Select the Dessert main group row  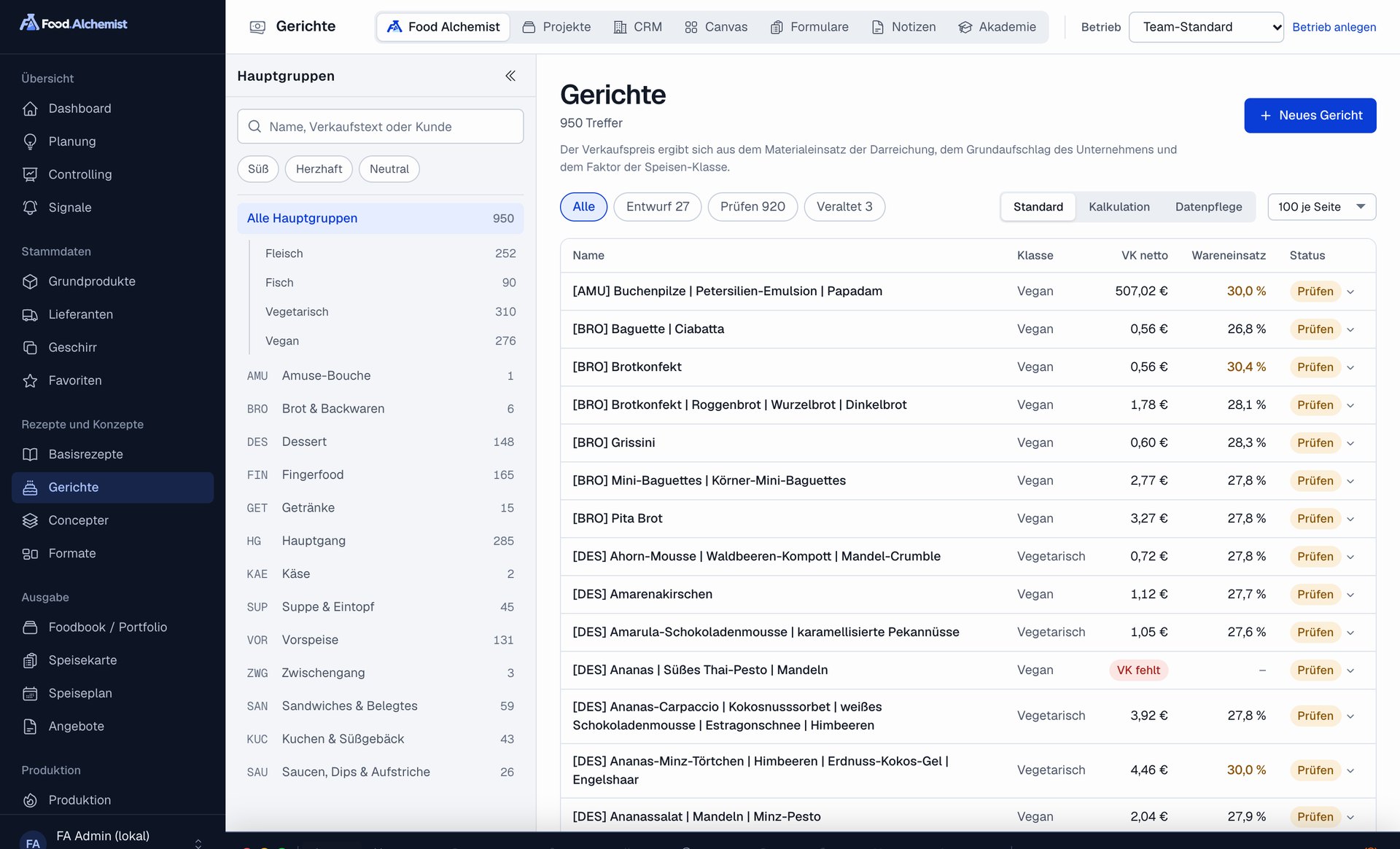380,442
